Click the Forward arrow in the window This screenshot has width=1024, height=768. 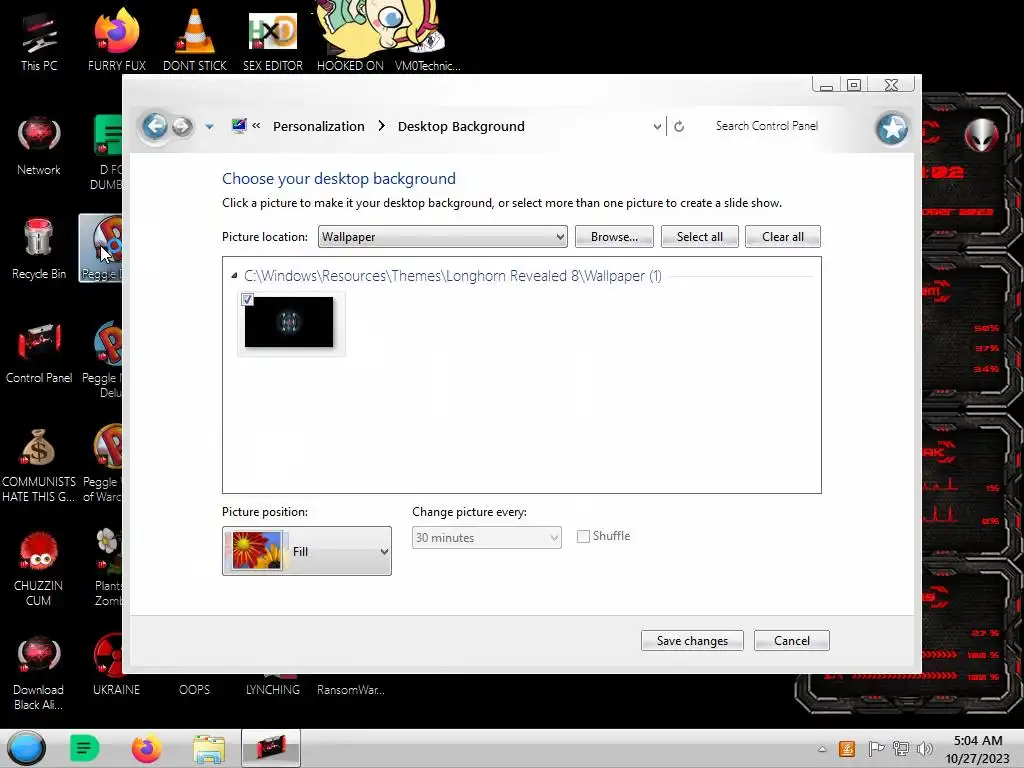182,126
